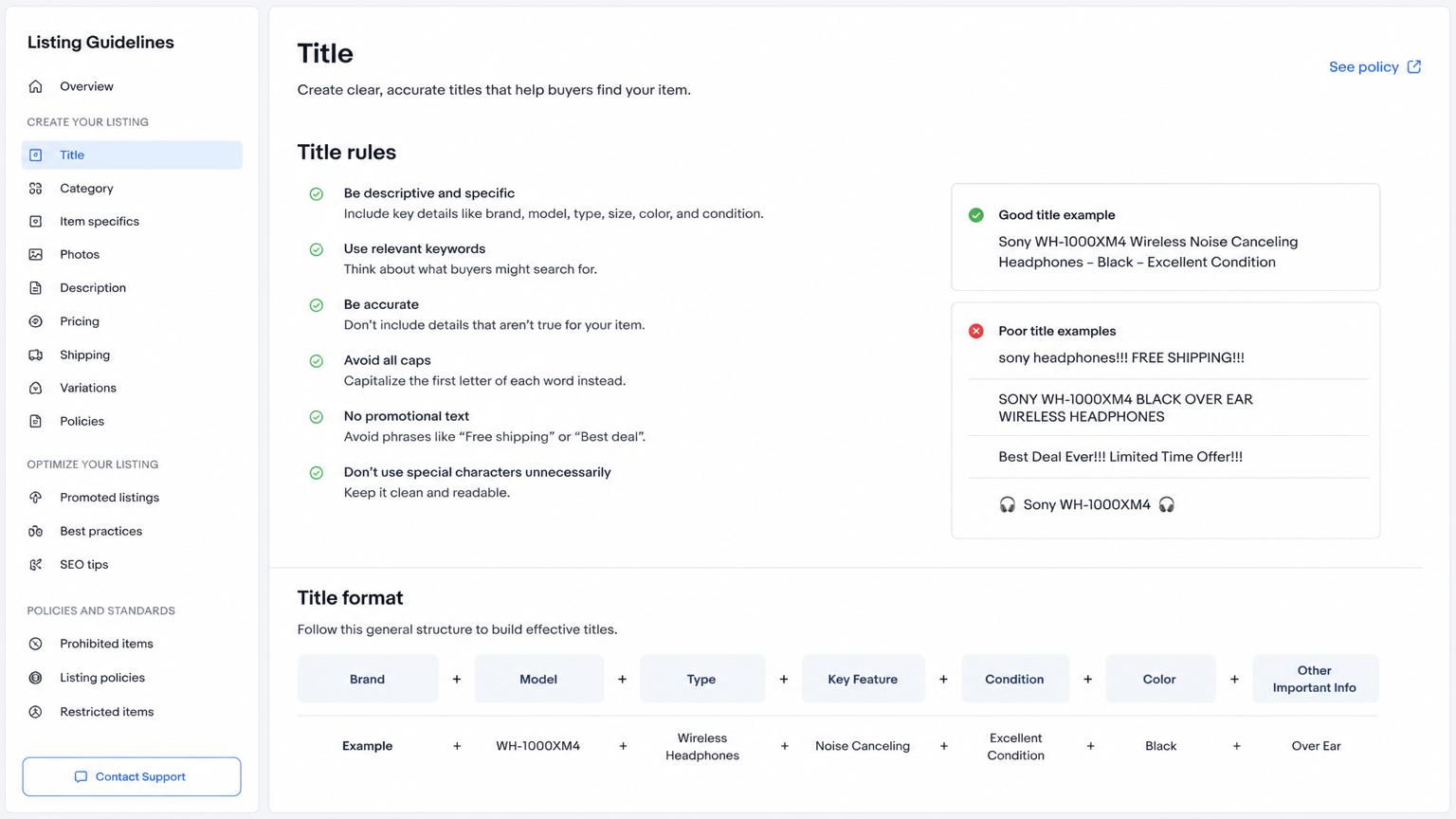Open the See policy link
The image size is (1456, 819).
click(1374, 66)
